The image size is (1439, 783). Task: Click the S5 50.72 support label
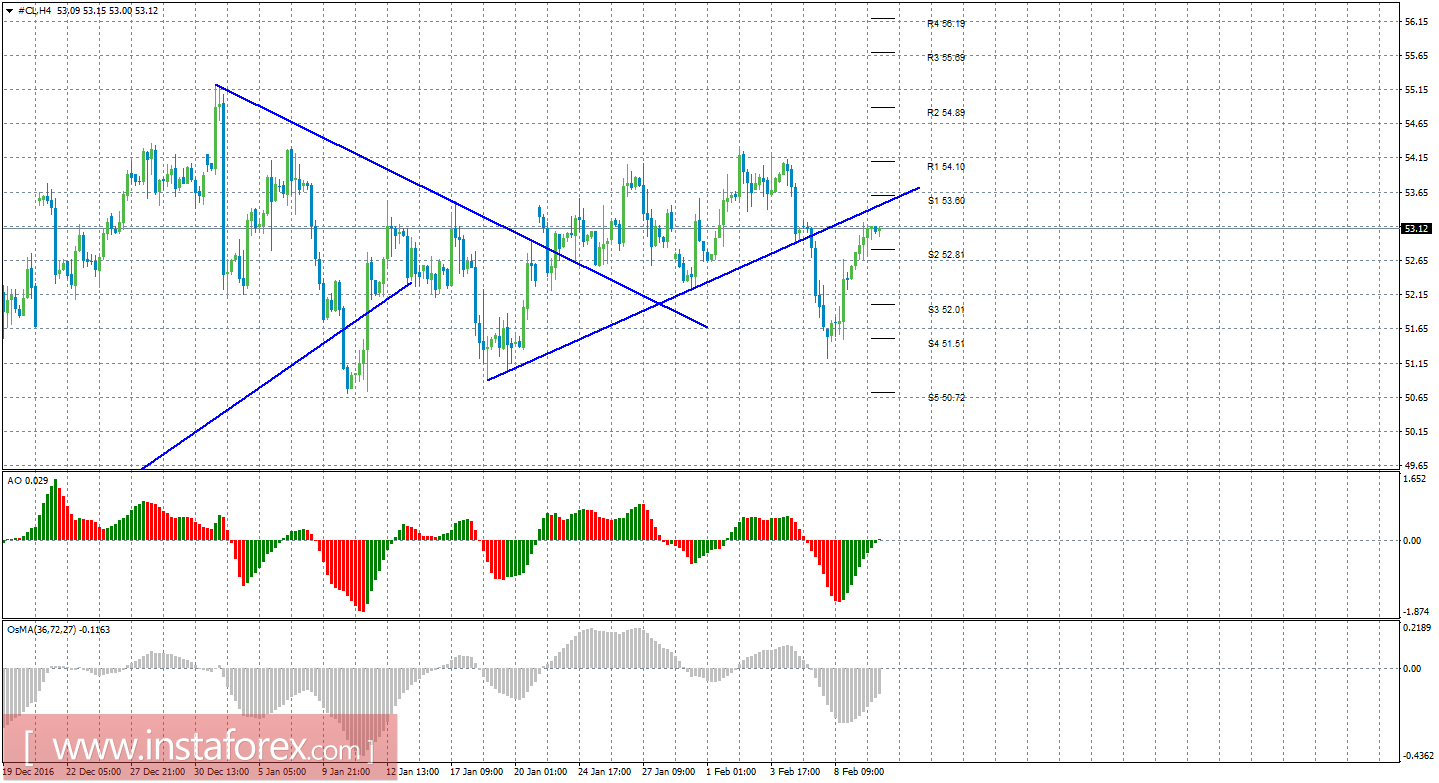click(x=945, y=398)
